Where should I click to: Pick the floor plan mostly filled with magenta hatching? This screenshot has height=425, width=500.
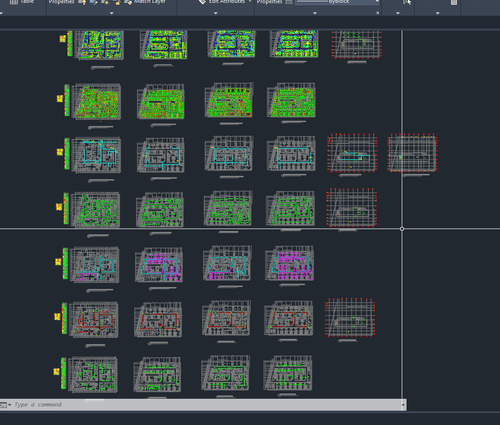(x=289, y=263)
